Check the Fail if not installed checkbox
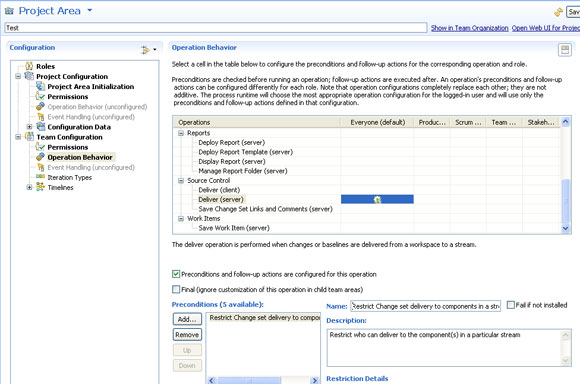The width and height of the screenshot is (580, 384). tap(510, 305)
